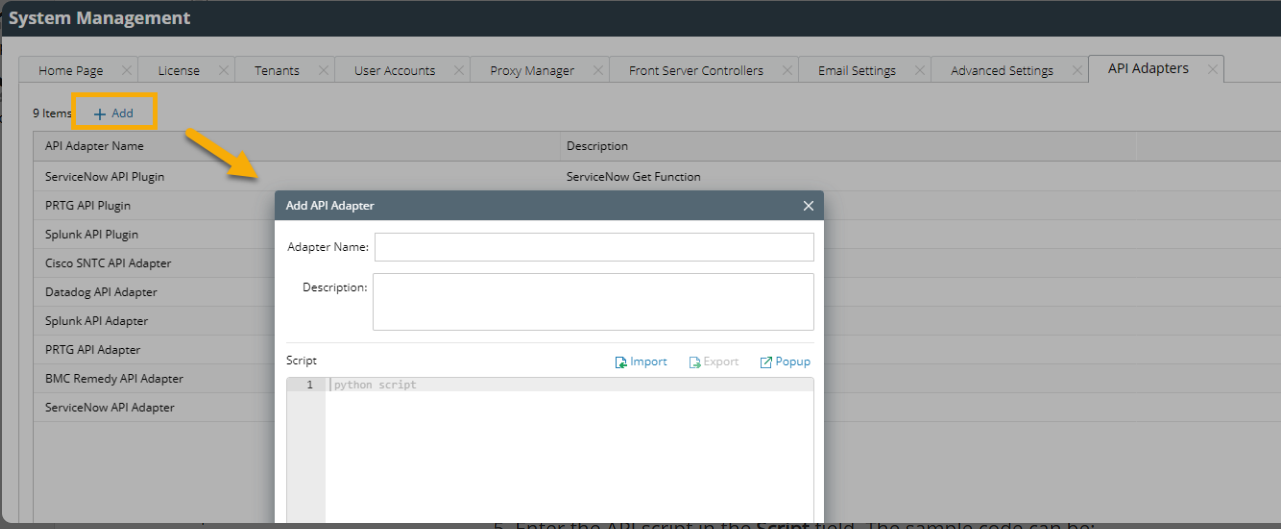Switch to Front Server Controllers tab
The height and width of the screenshot is (529, 1281).
click(x=696, y=71)
